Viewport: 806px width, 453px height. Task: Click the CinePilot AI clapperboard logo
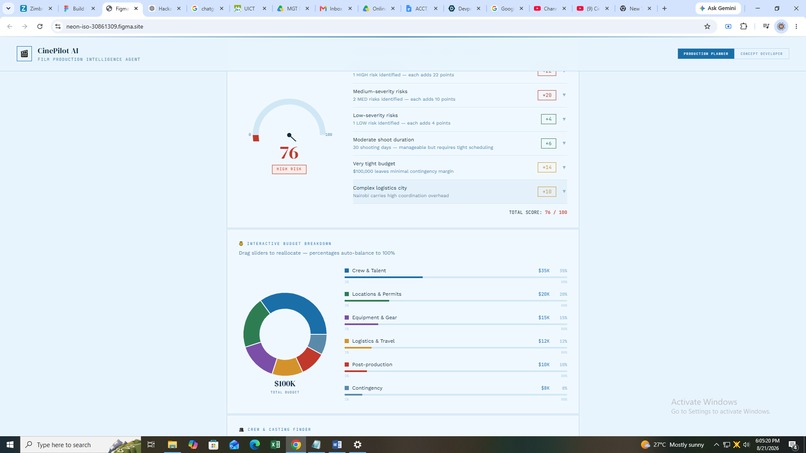click(x=24, y=53)
